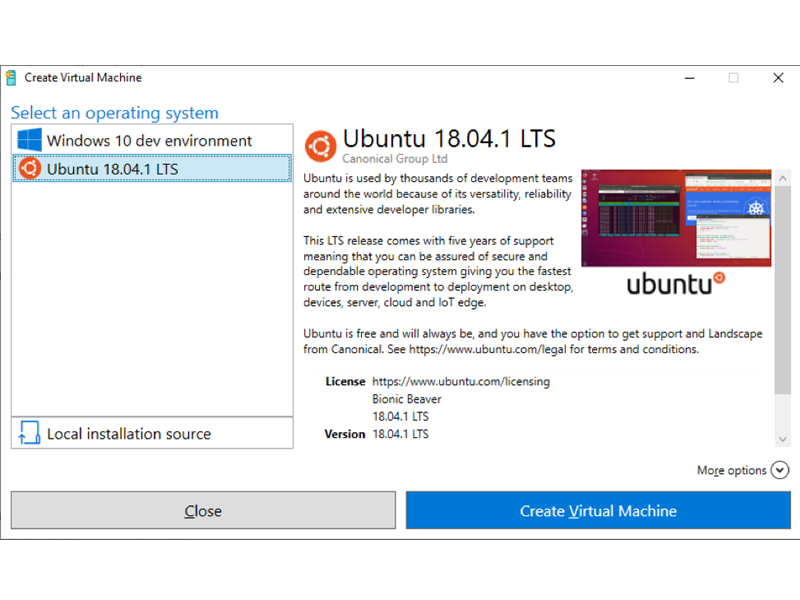
Task: Click the Create Virtual Machine button
Action: coord(598,510)
